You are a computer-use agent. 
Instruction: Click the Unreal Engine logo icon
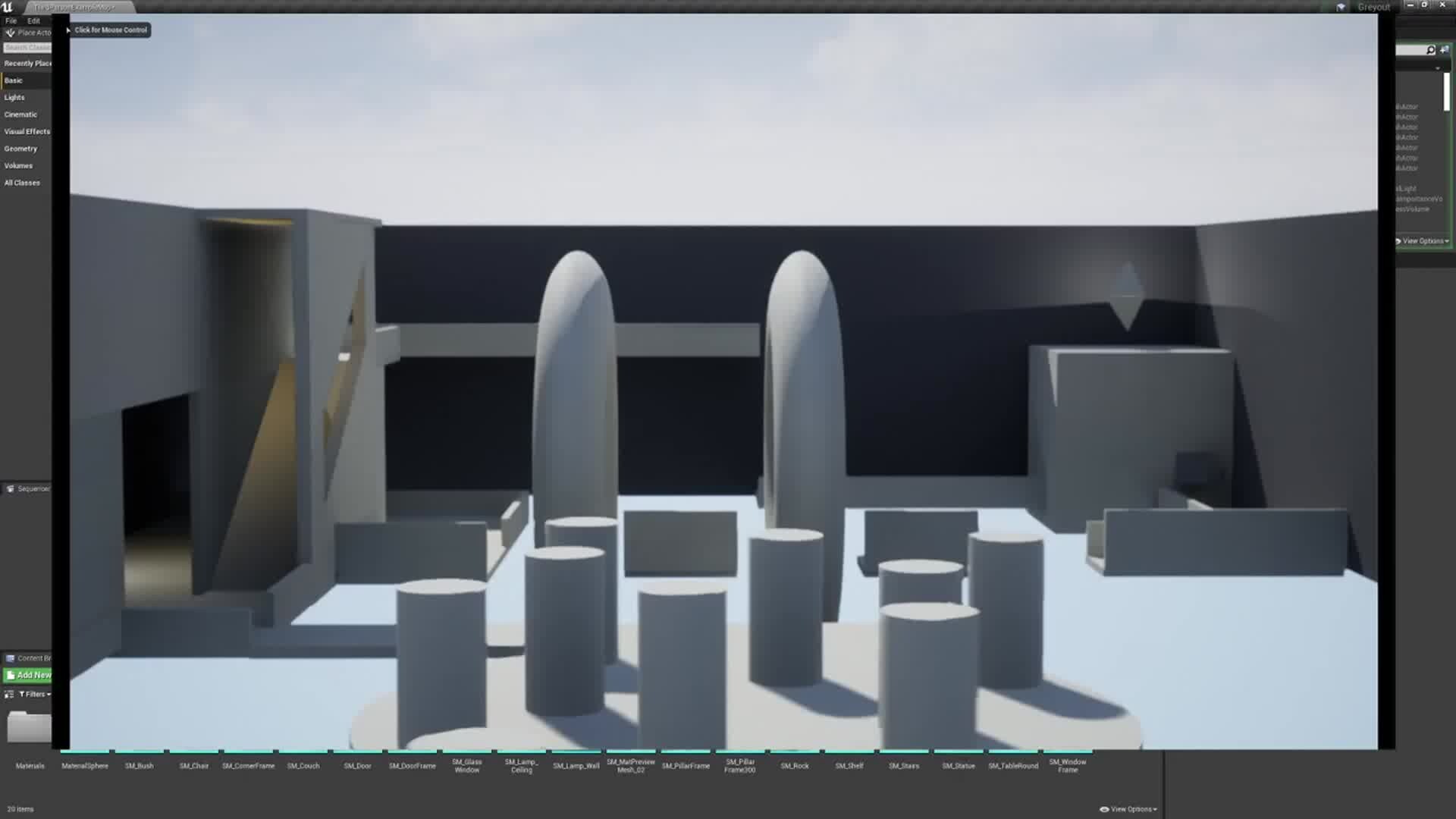8,7
